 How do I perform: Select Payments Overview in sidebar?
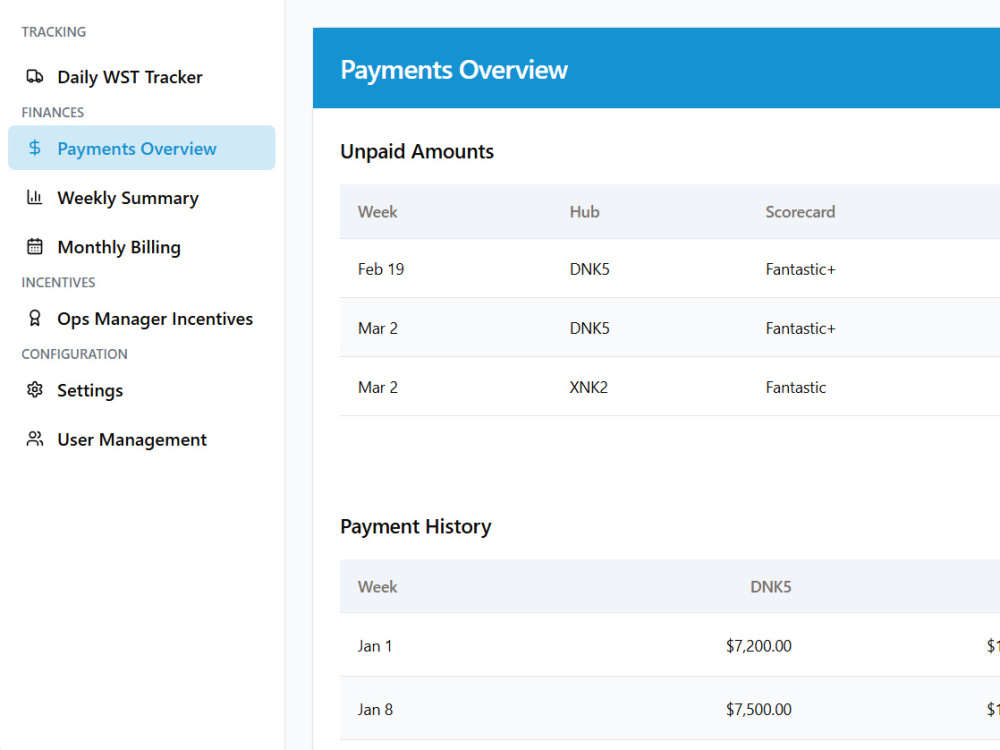[x=142, y=148]
